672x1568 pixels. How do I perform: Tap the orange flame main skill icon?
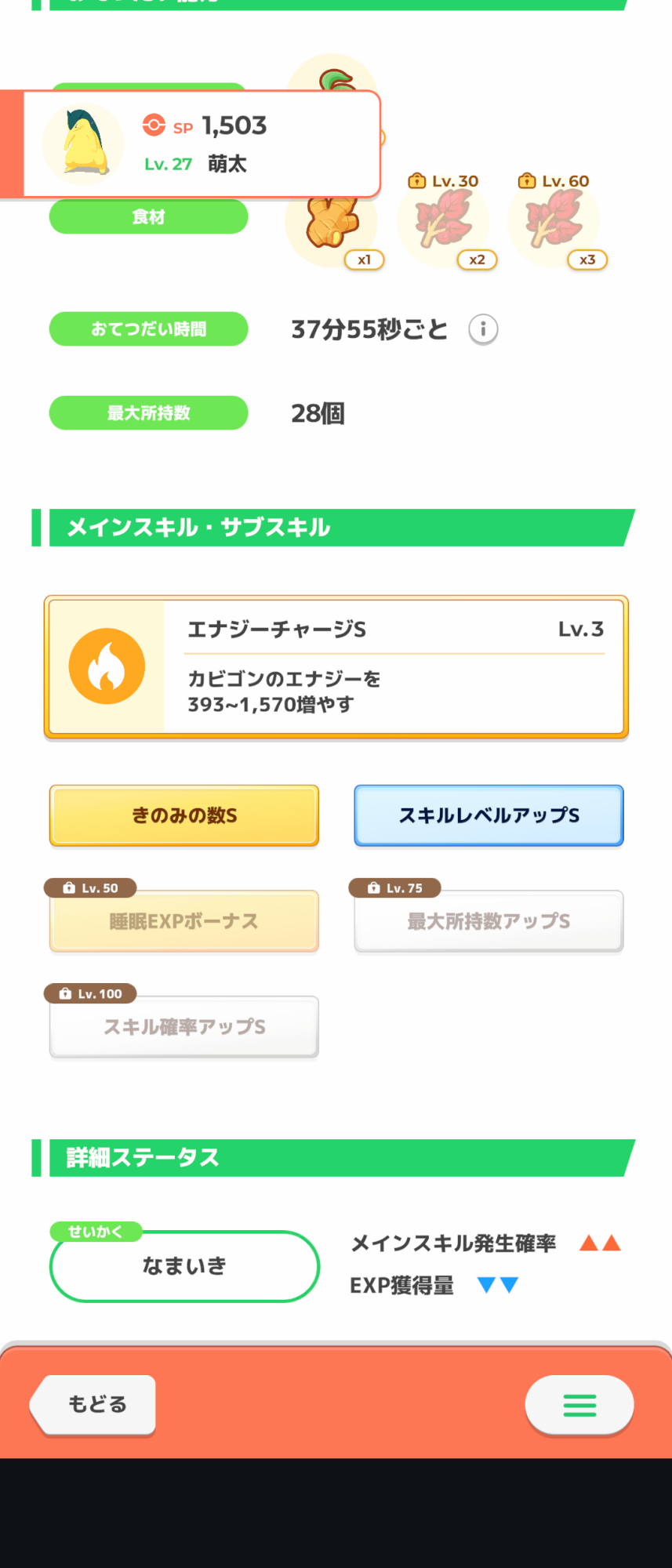pos(107,666)
